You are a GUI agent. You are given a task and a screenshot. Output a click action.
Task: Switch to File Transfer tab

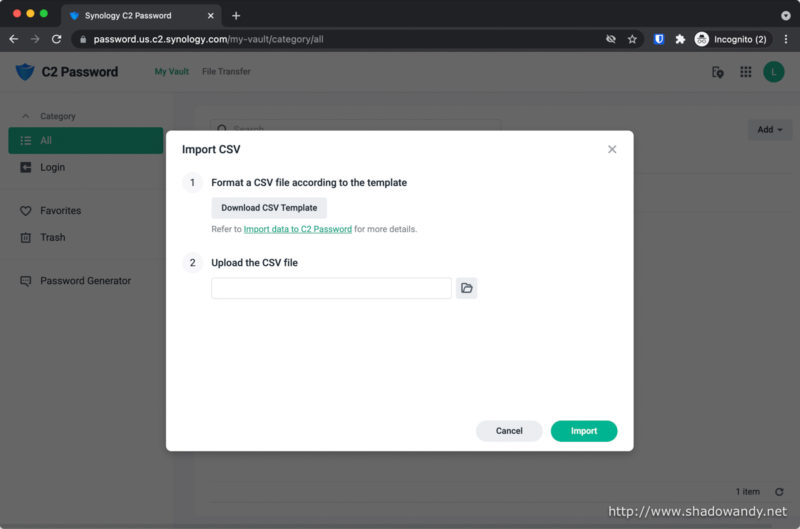pyautogui.click(x=226, y=71)
